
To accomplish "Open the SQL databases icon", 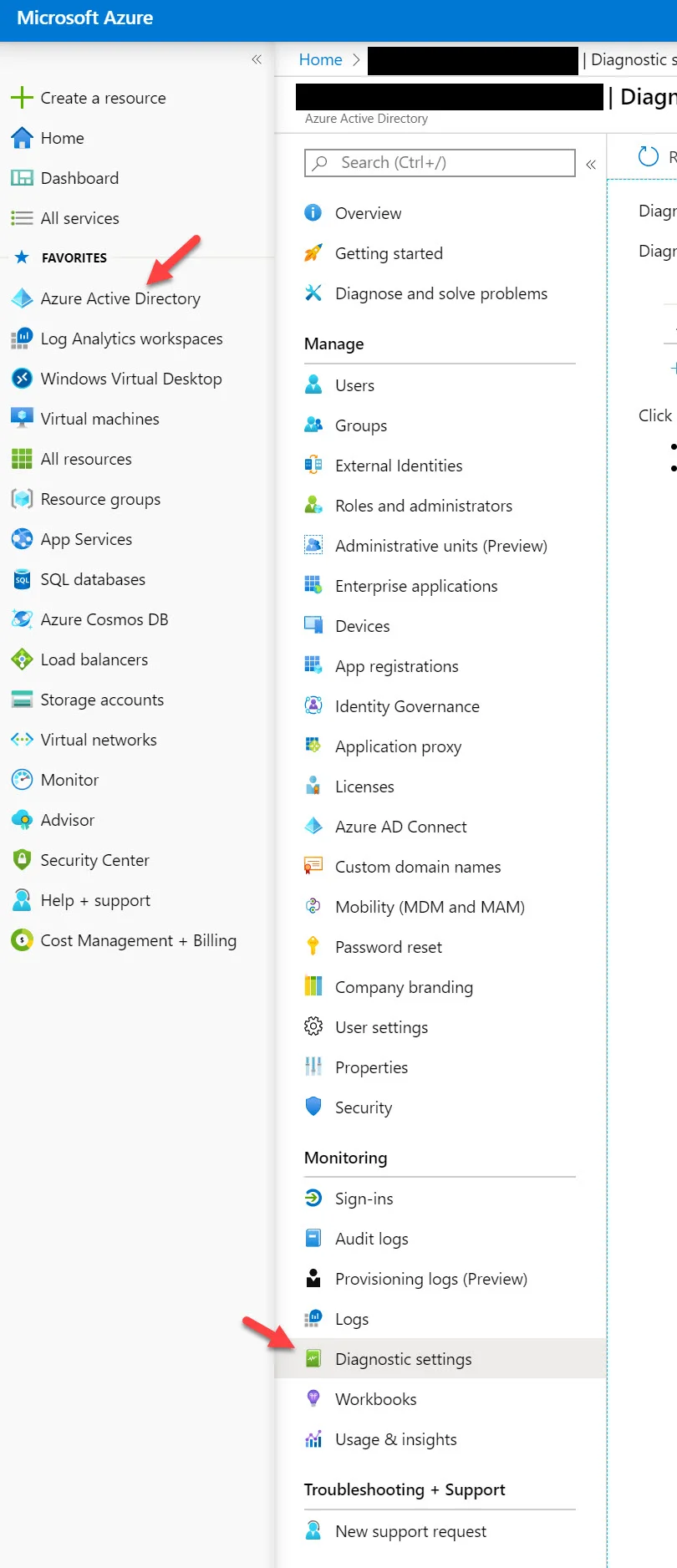I will (22, 579).
